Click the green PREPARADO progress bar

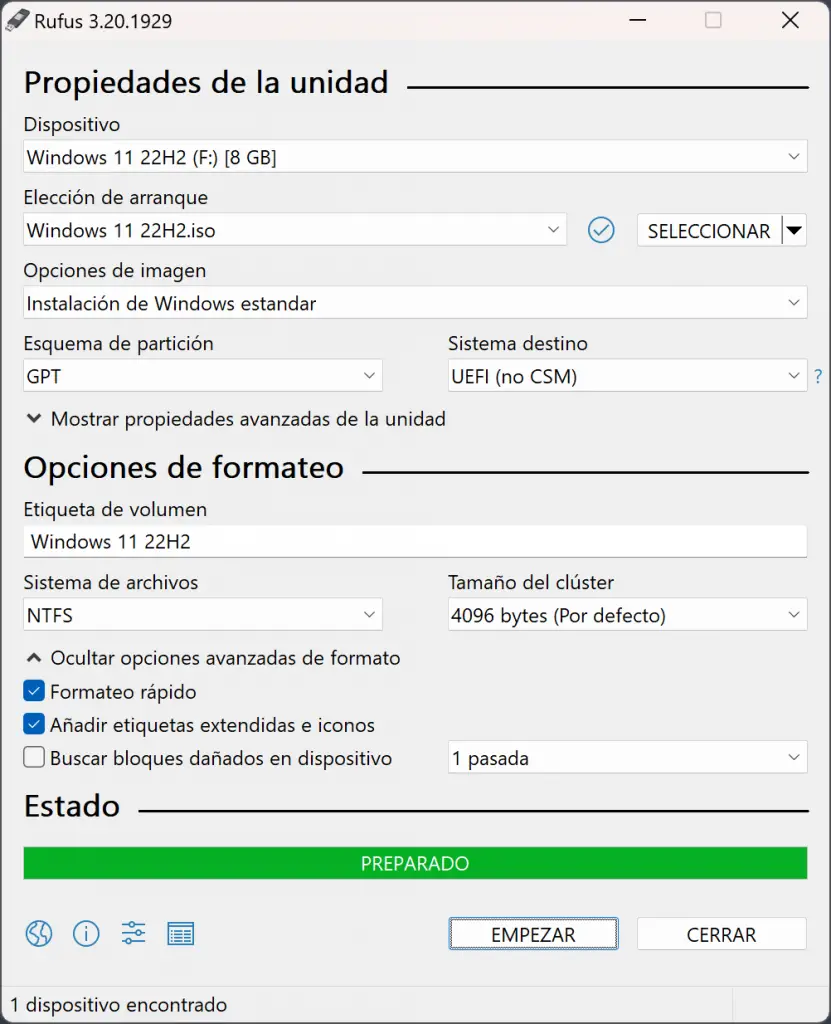pos(416,863)
